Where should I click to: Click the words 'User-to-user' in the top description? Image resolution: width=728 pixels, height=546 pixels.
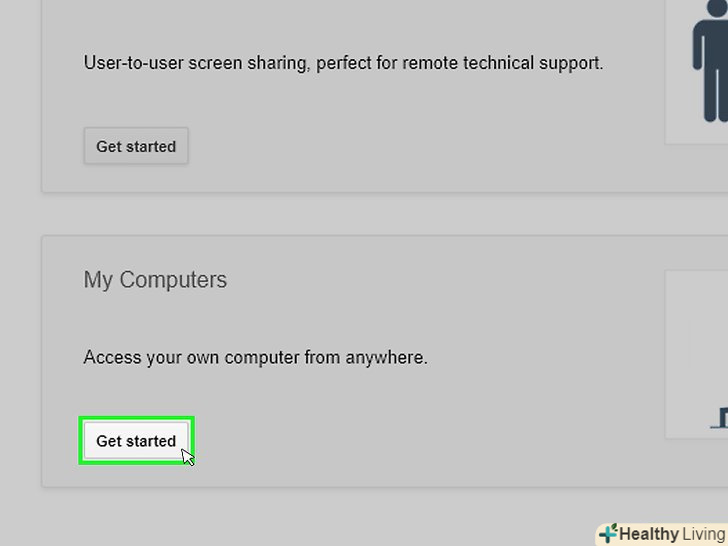pyautogui.click(x=130, y=63)
